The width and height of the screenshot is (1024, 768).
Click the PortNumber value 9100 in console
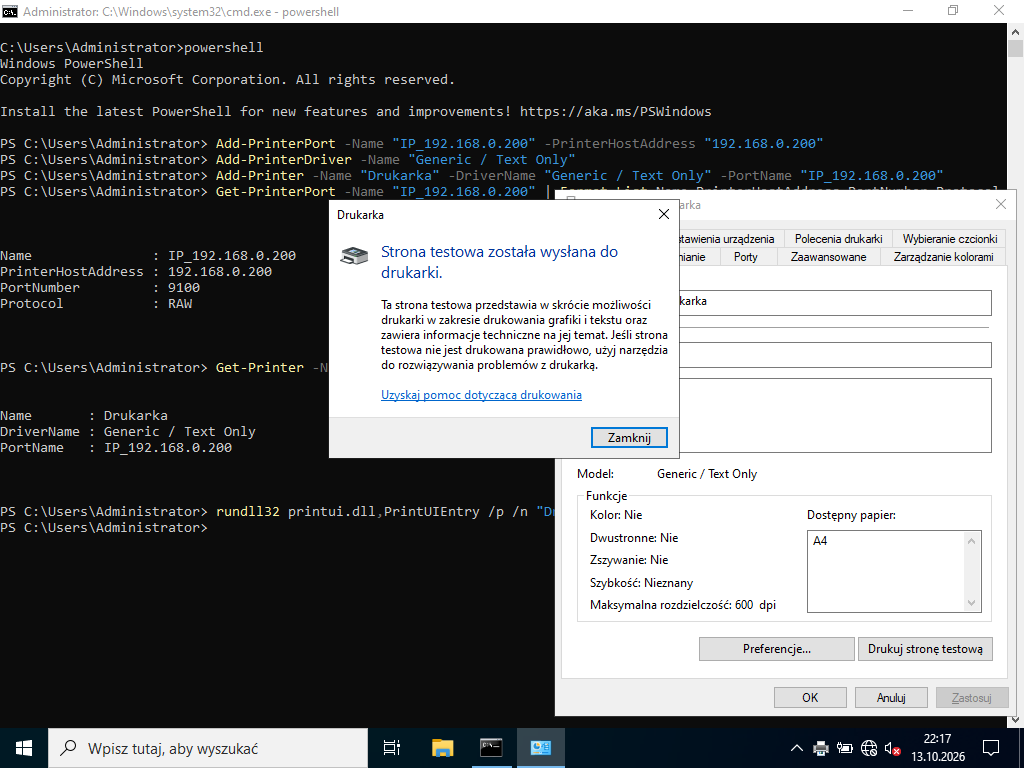184,287
